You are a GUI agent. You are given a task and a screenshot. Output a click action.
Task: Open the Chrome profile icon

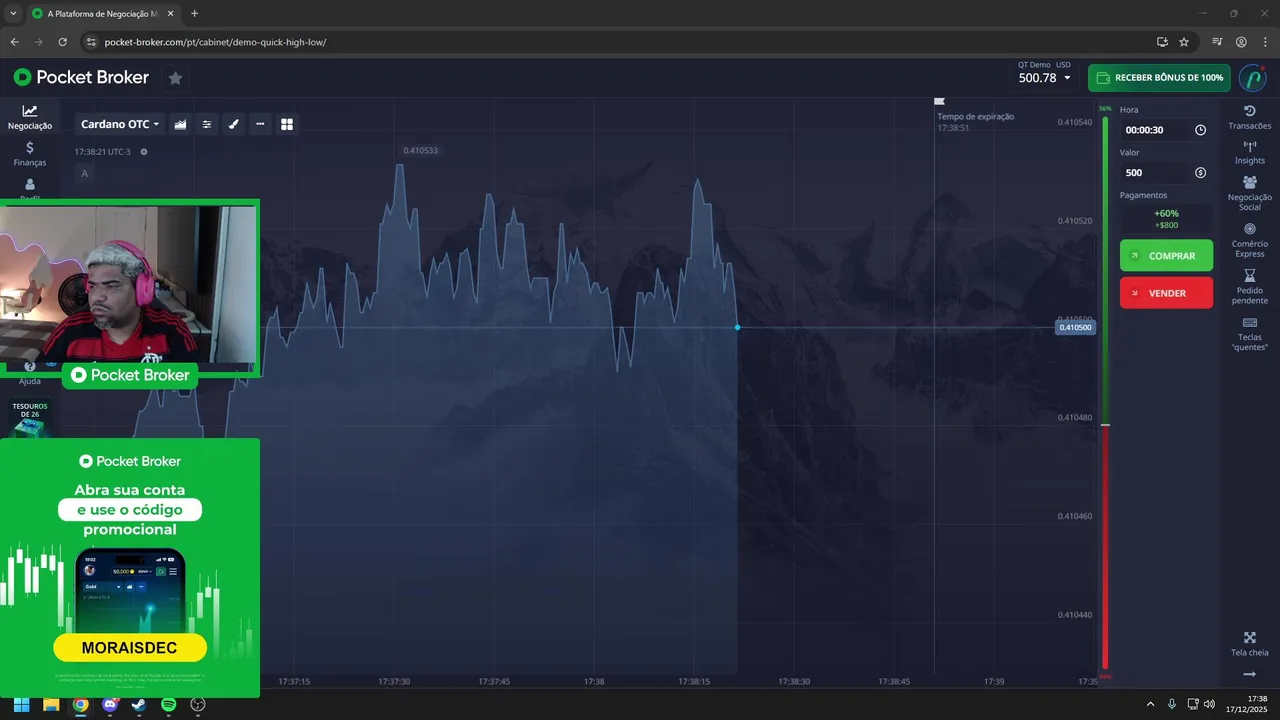click(1241, 42)
